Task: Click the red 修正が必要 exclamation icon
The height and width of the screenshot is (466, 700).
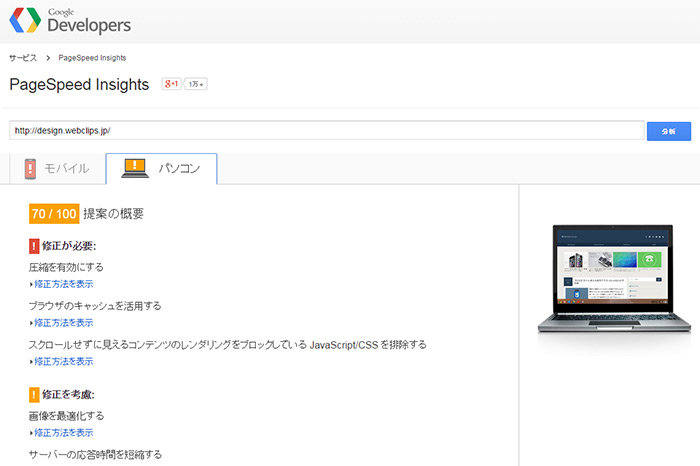Action: point(34,246)
